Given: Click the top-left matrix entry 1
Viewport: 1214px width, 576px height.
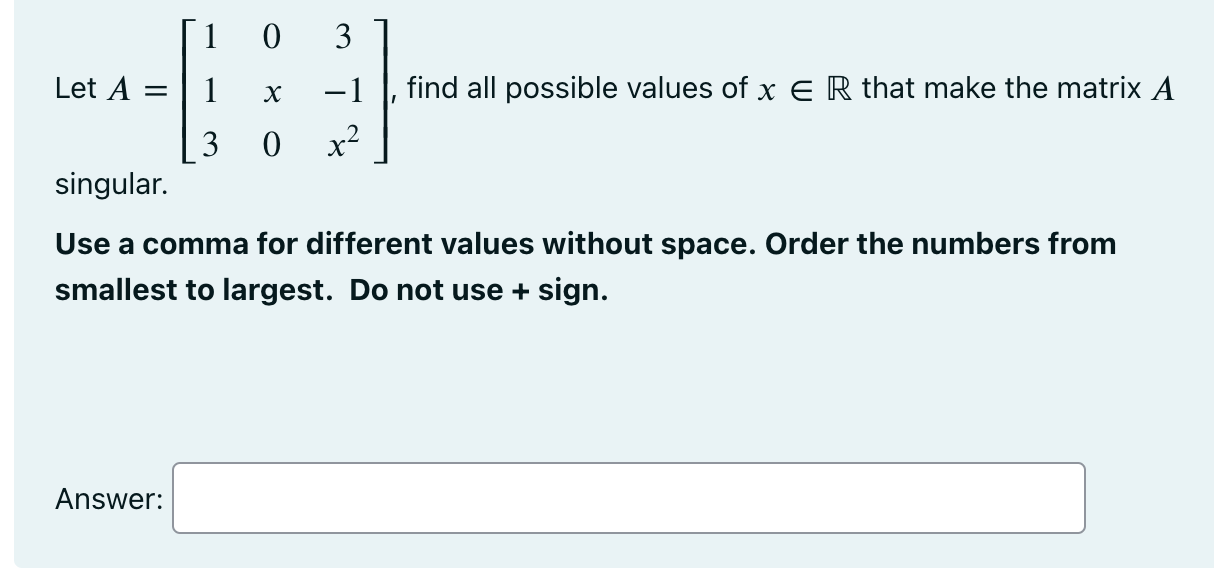Looking at the screenshot, I should 210,36.
